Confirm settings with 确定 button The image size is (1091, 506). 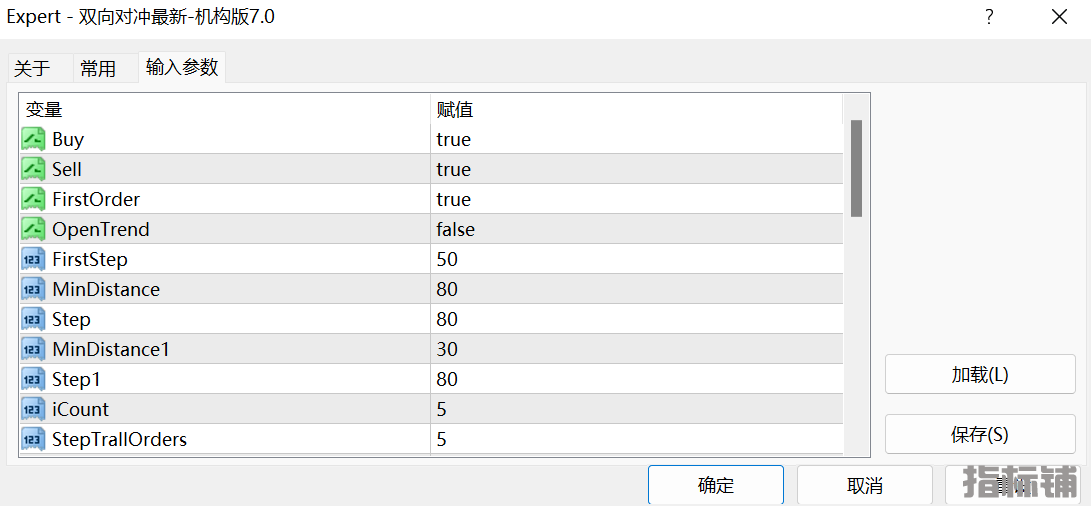coord(716,484)
